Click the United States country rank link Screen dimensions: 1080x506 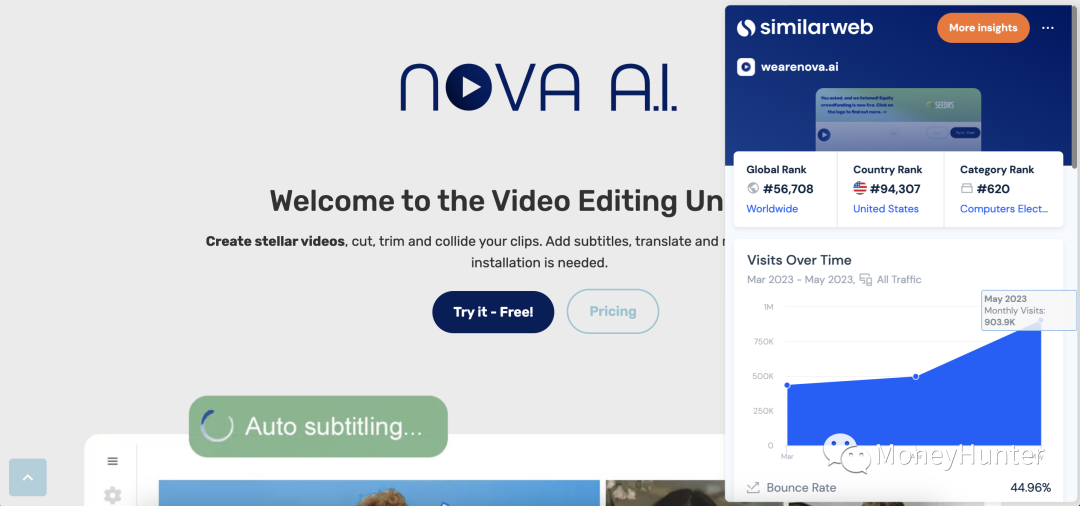coord(886,209)
